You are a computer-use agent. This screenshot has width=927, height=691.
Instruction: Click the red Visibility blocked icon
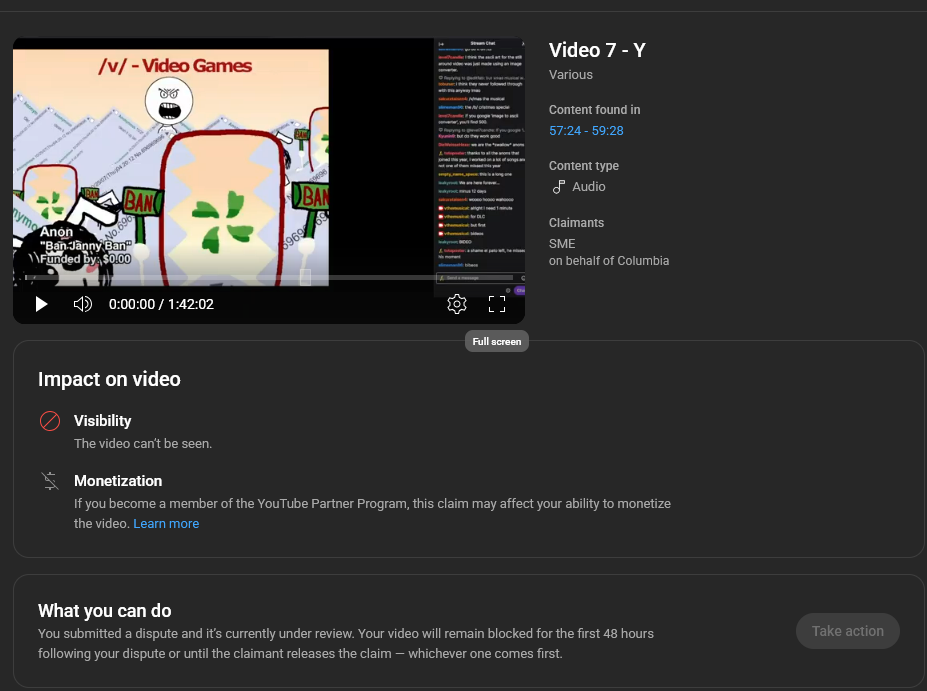[x=50, y=421]
